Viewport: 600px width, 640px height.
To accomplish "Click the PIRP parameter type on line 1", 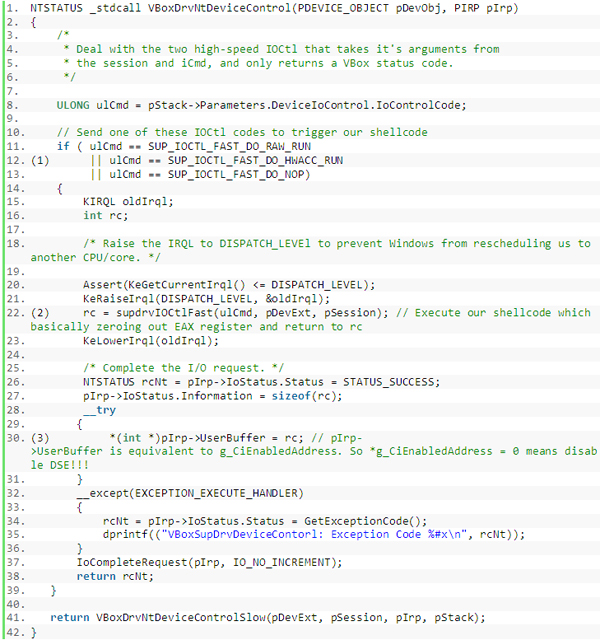I will coord(467,8).
